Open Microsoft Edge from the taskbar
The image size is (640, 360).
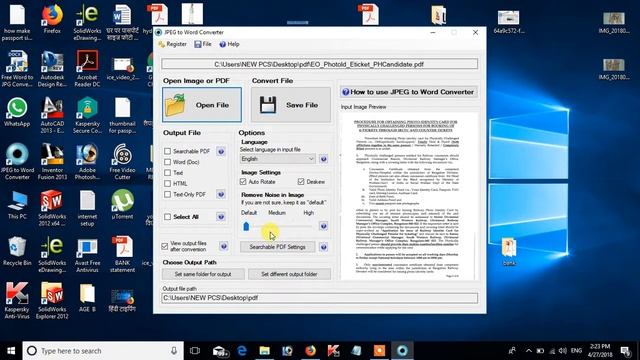tap(242, 351)
